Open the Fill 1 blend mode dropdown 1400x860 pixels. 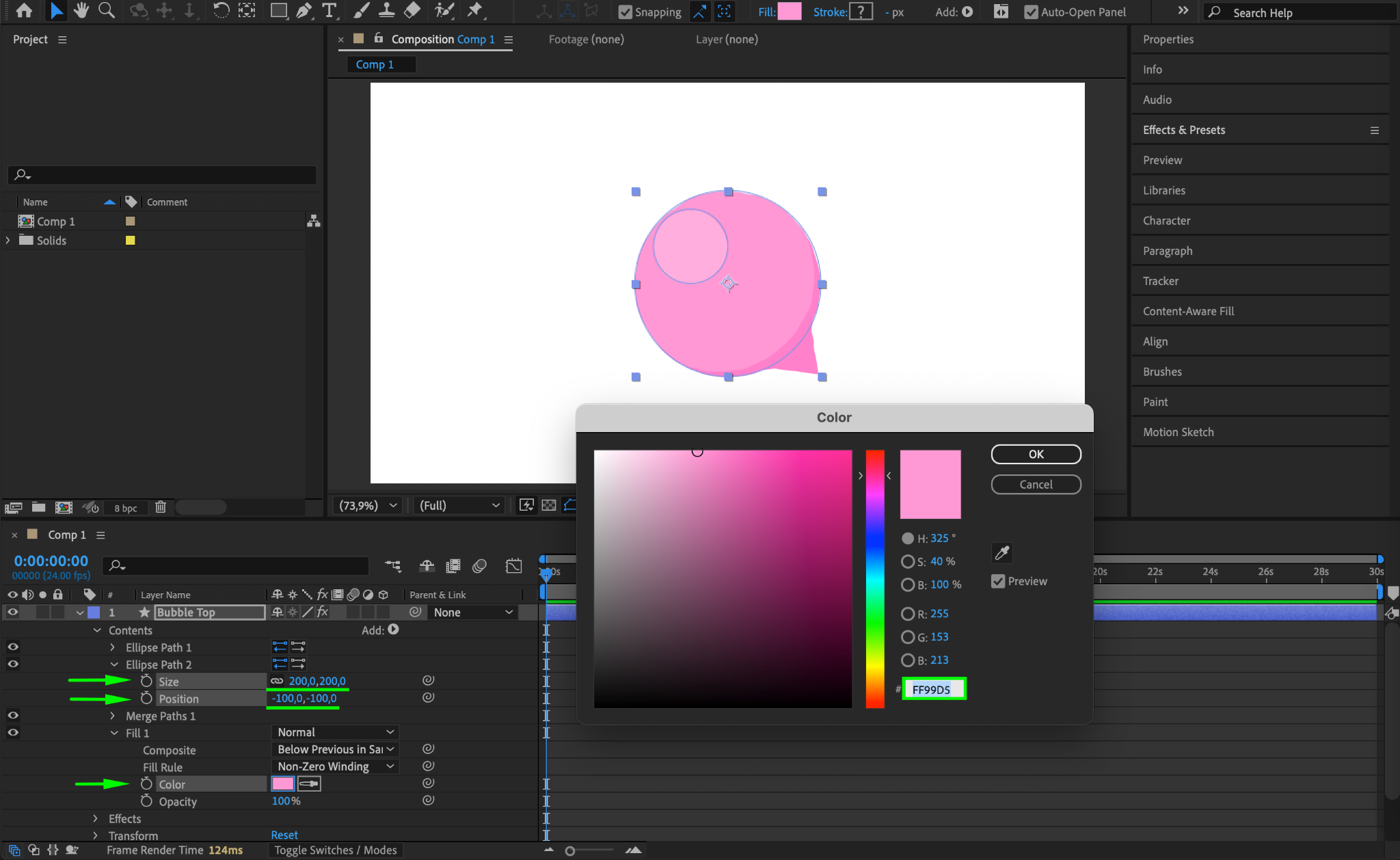point(335,732)
